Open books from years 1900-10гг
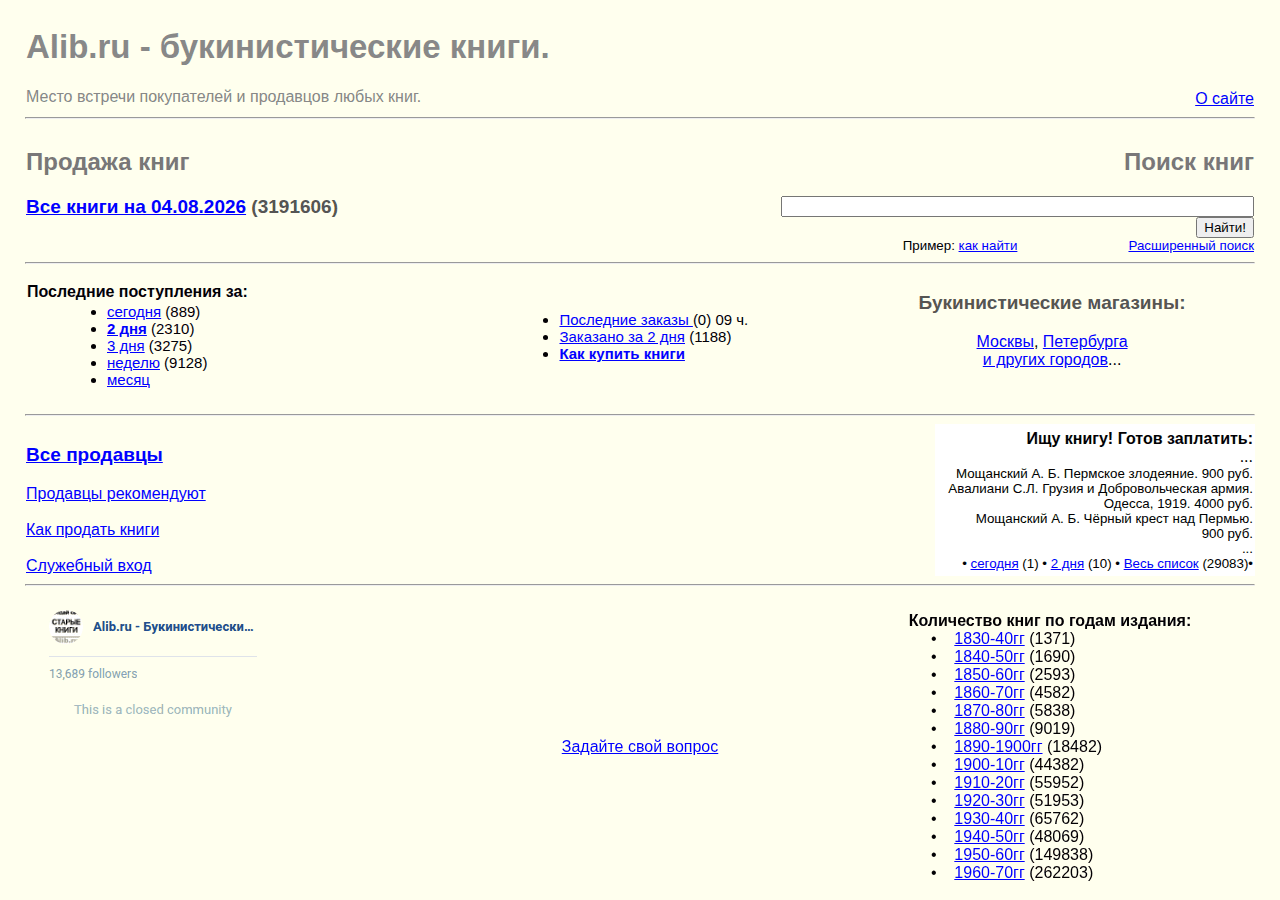 989,765
